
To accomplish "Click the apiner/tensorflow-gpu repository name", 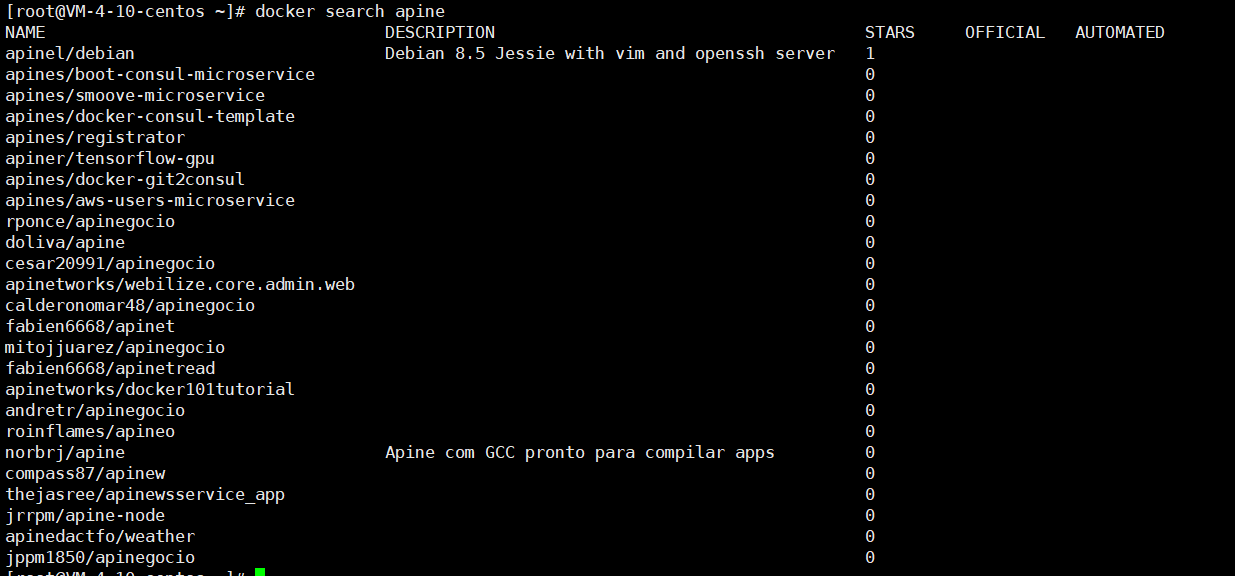I will point(110,158).
